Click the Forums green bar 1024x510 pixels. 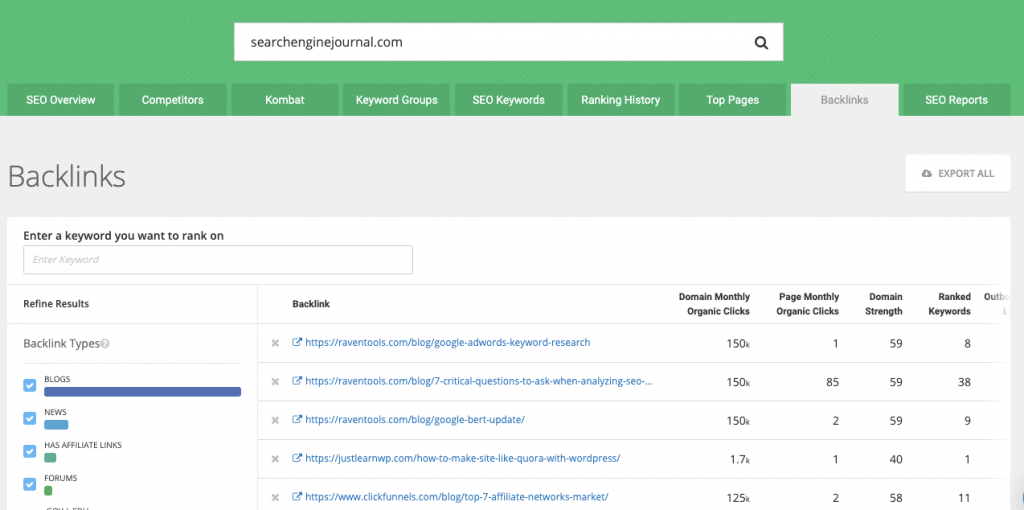click(x=48, y=490)
